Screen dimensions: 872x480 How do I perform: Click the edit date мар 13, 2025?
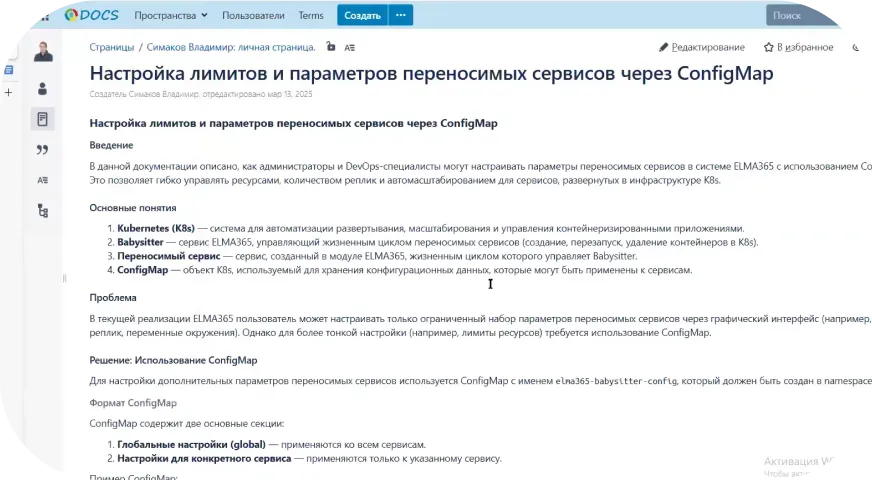pos(290,94)
